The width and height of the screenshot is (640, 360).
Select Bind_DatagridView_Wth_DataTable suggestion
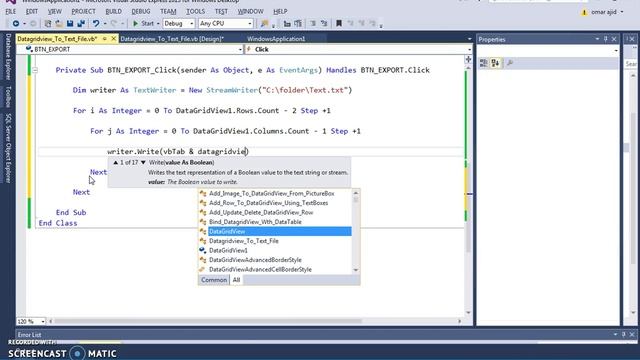pos(255,222)
